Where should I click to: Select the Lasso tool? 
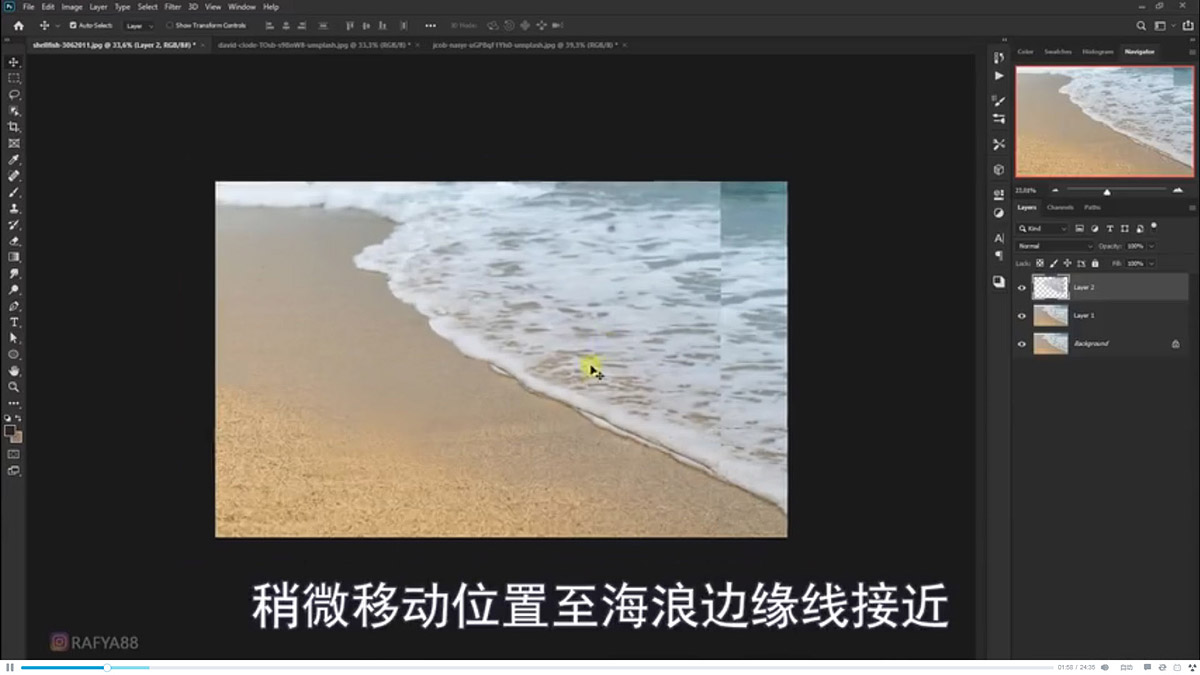13,94
